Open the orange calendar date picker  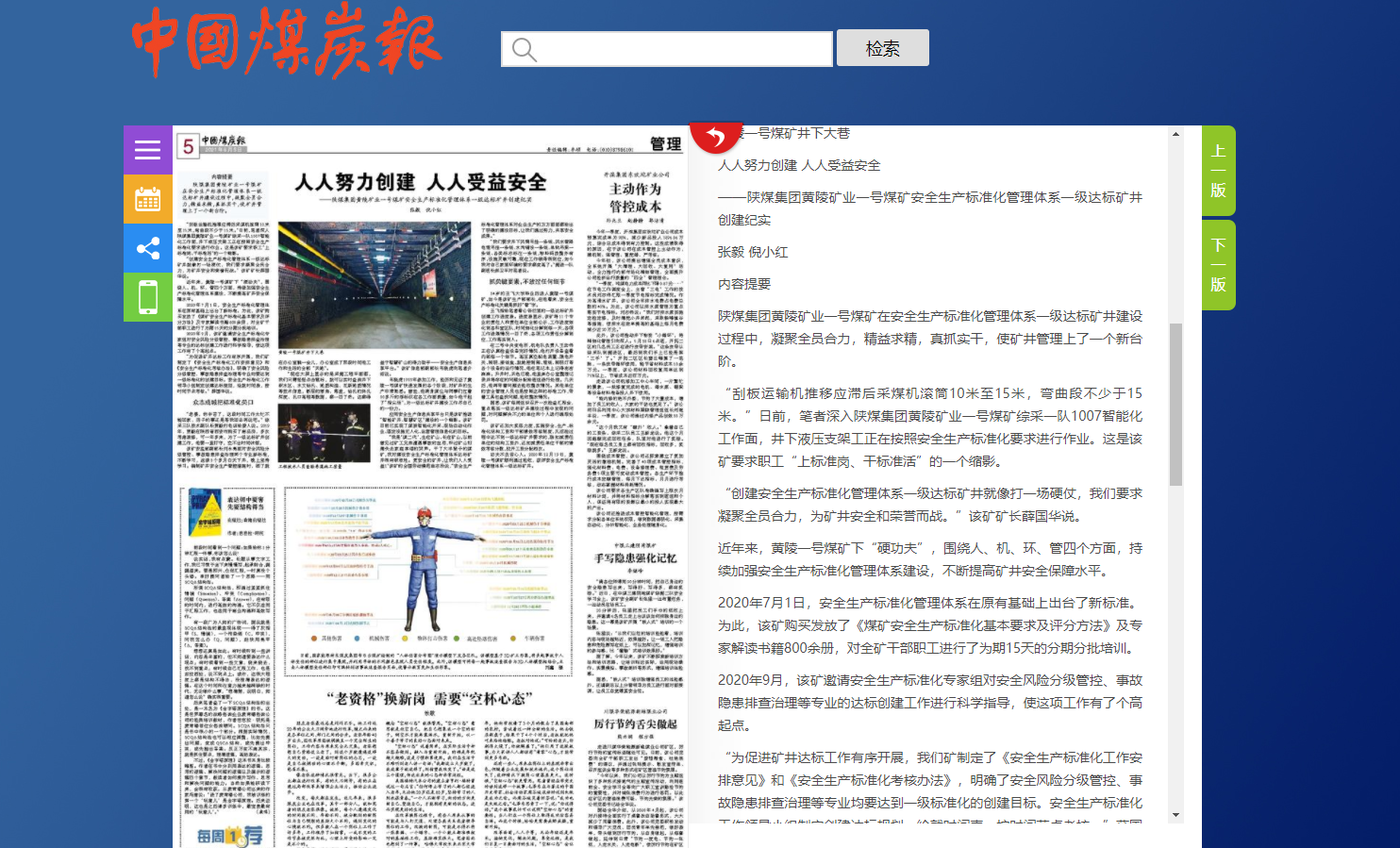(147, 199)
